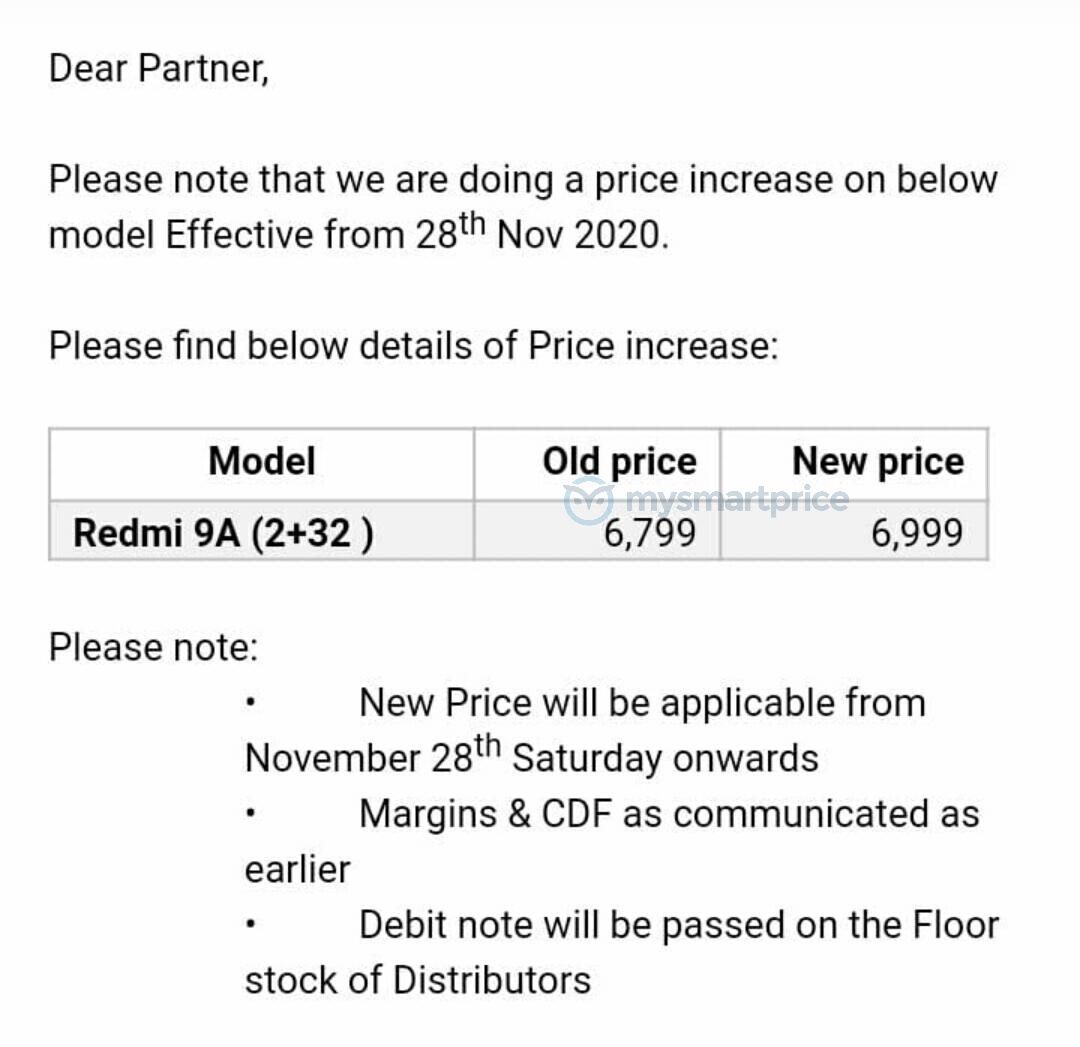Click the third bullet point marker

[x=251, y=924]
